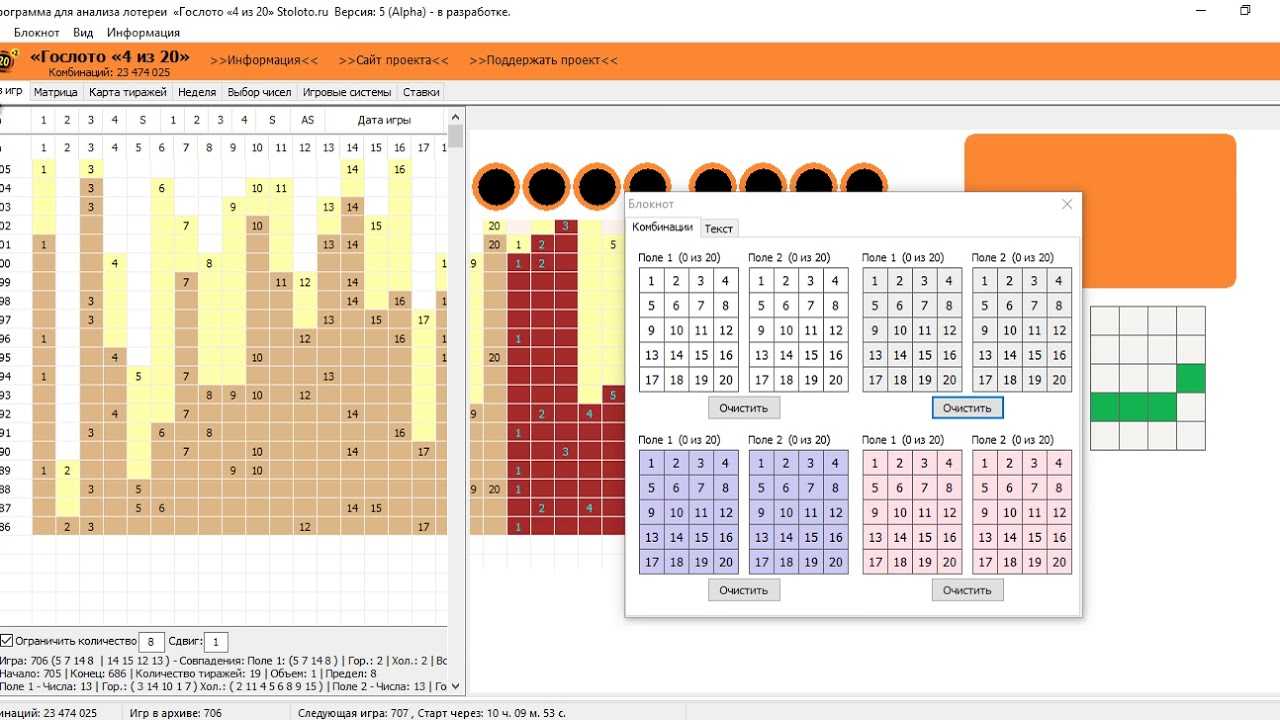Go to the Игровые системы tab
The height and width of the screenshot is (720, 1280).
347,92
